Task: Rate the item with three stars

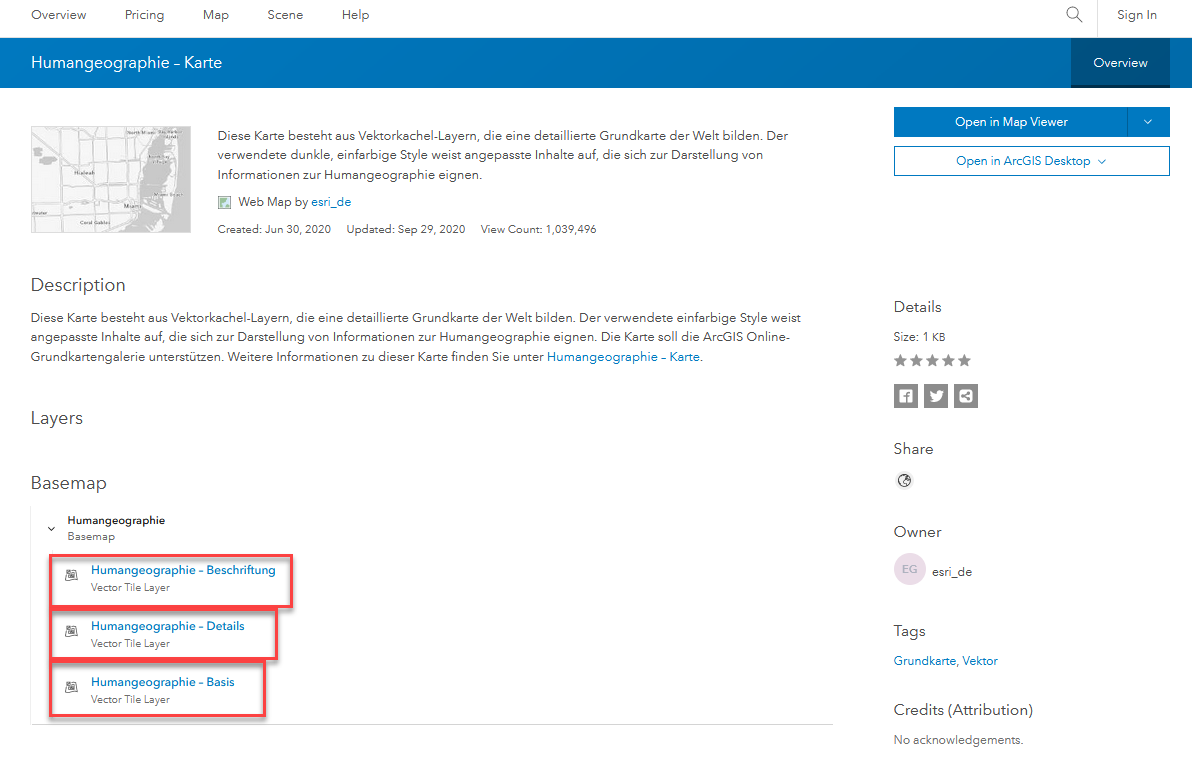Action: pos(932,360)
